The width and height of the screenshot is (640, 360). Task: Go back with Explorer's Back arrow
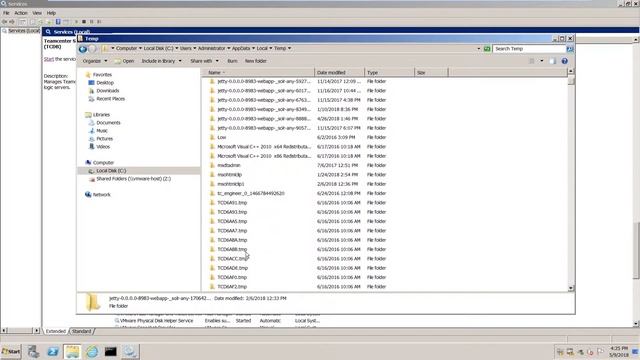coord(83,49)
